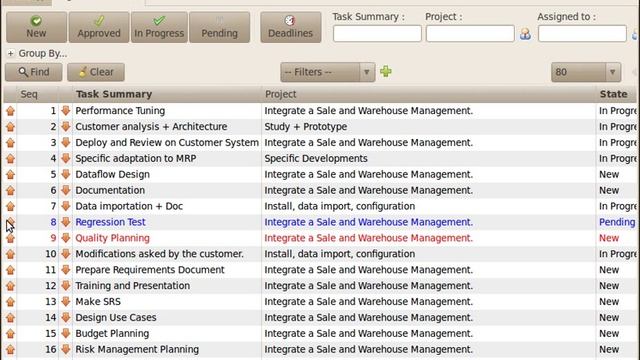This screenshot has height=360, width=640.
Task: Move Dataflow Design task up
Action: pos(10,175)
